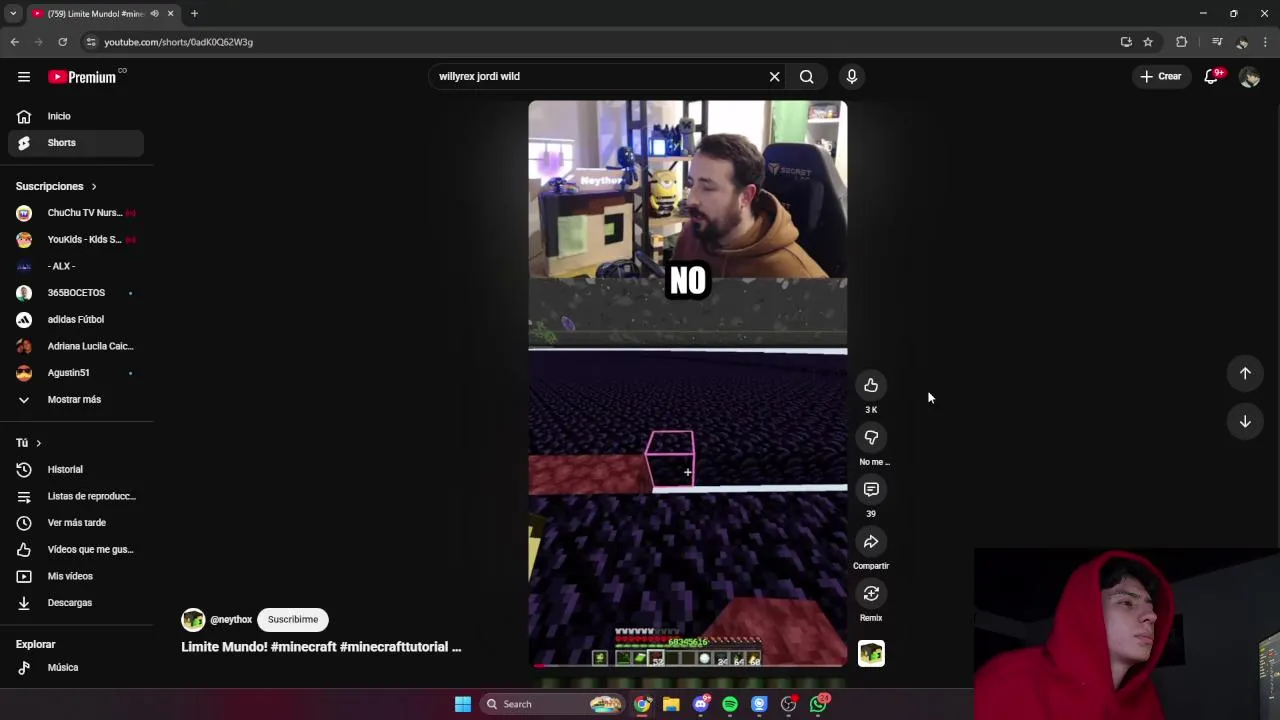
Task: Like this Short with thumbs up
Action: 871,386
